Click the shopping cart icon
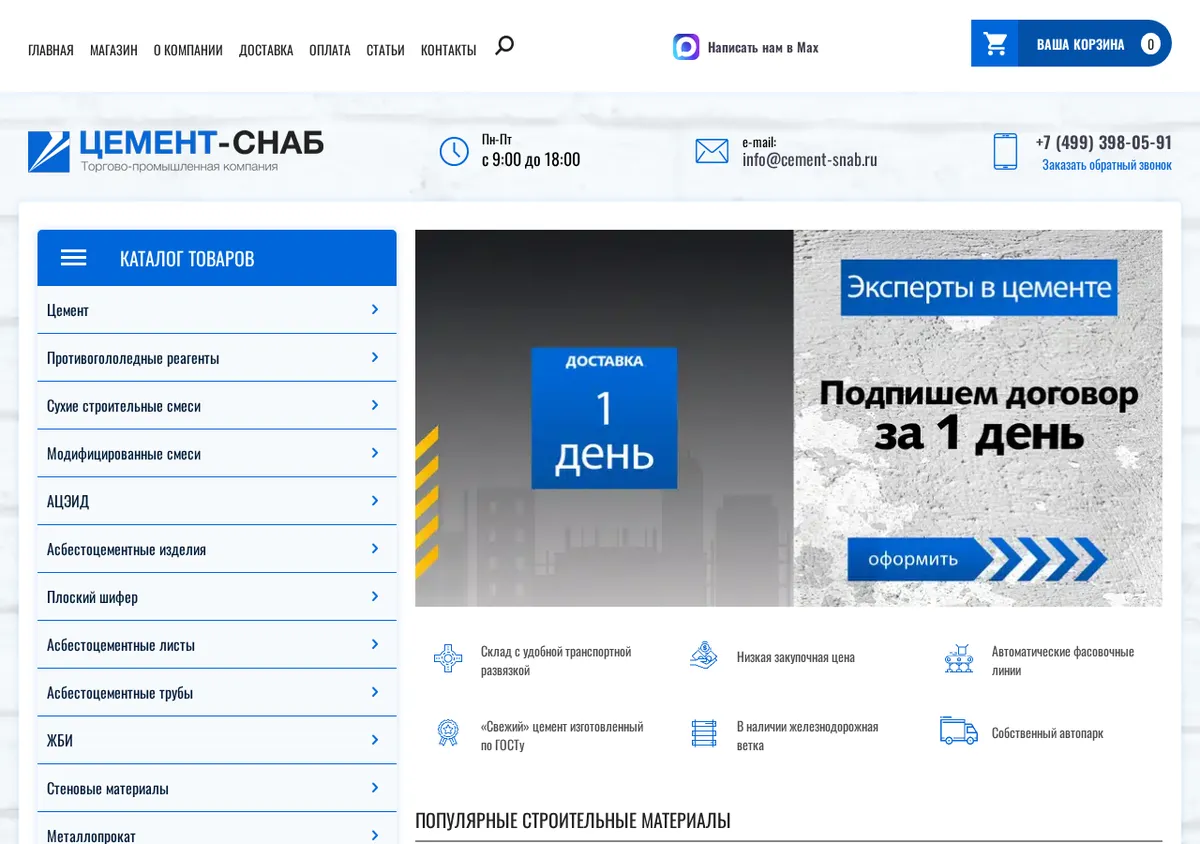Viewport: 1200px width, 844px height. click(995, 44)
